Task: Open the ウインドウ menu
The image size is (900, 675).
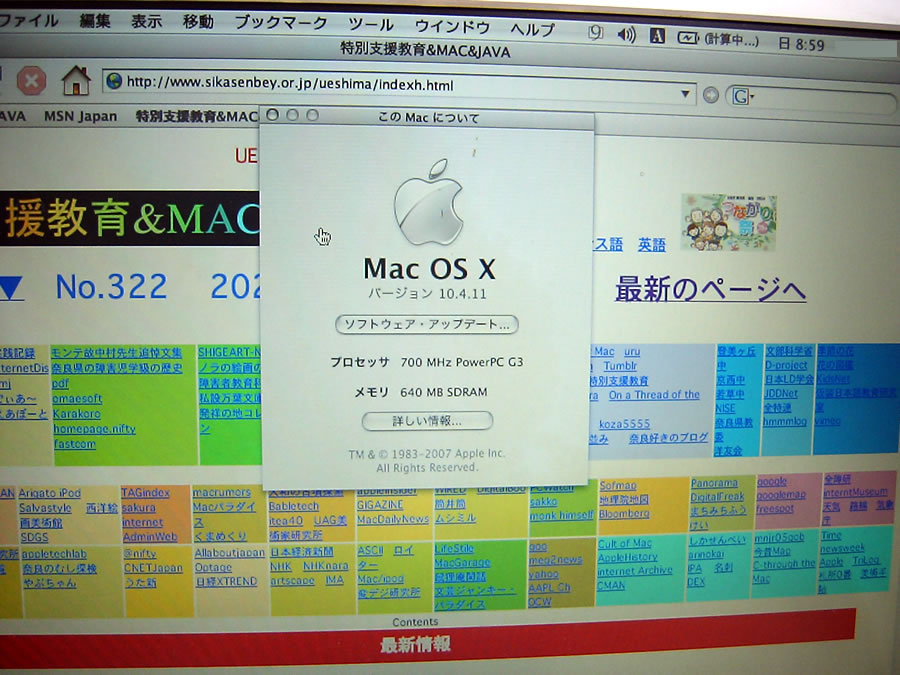Action: point(452,26)
